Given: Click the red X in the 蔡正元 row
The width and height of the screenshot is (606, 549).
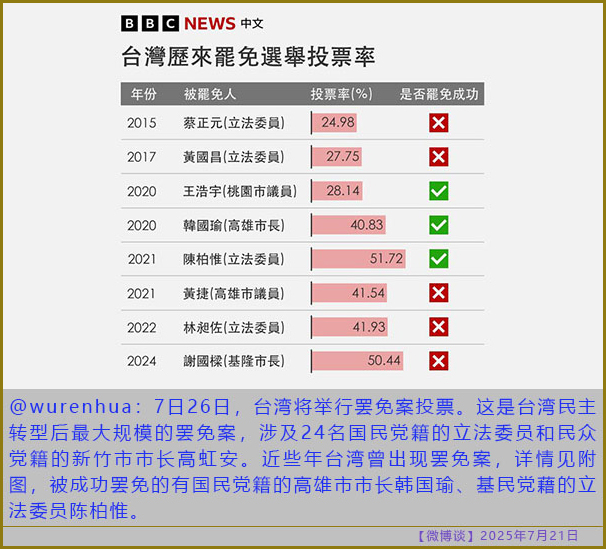Looking at the screenshot, I should coord(438,123).
